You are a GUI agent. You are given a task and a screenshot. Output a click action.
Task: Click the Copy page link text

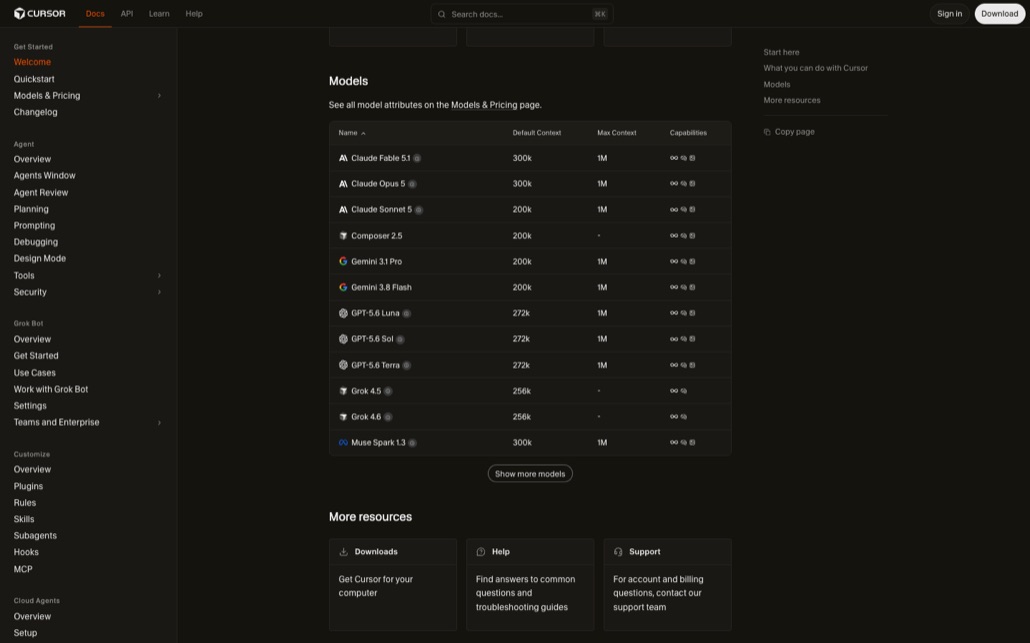[794, 132]
